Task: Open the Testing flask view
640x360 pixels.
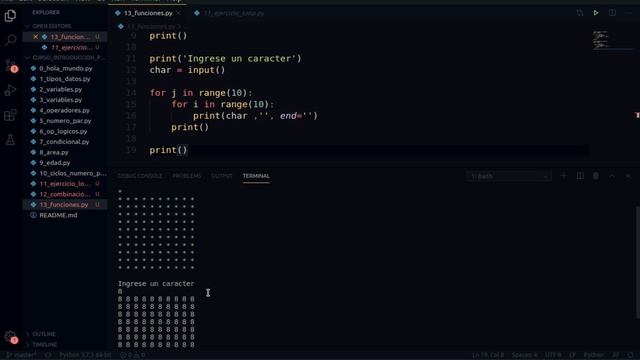Action: click(10, 140)
